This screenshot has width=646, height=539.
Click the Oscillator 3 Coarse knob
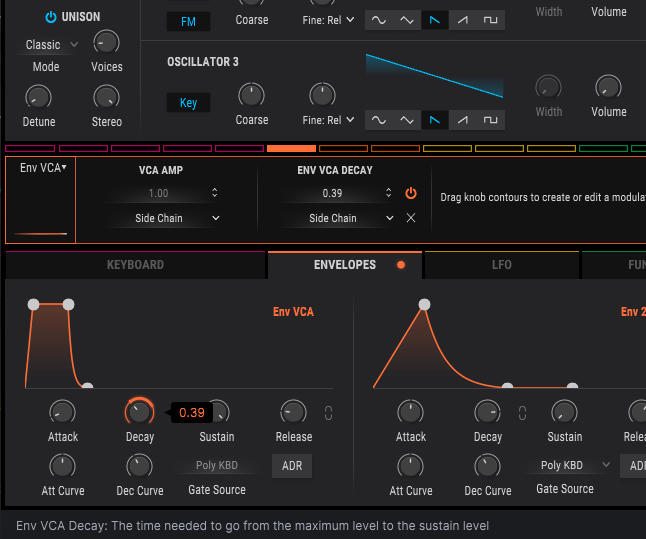[x=251, y=95]
